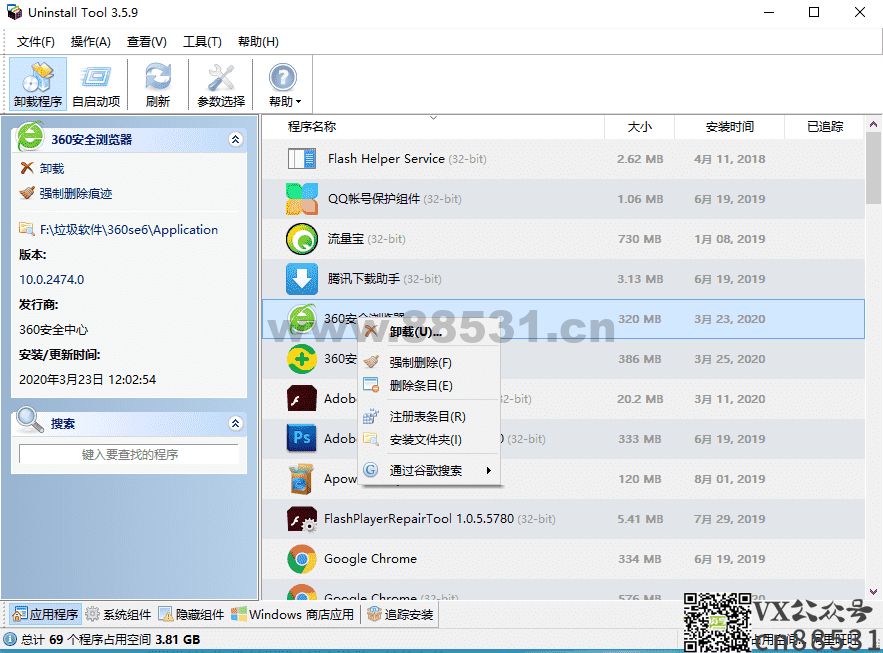Click the list scrollbar up arrow
This screenshot has width=883, height=653.
(873, 124)
